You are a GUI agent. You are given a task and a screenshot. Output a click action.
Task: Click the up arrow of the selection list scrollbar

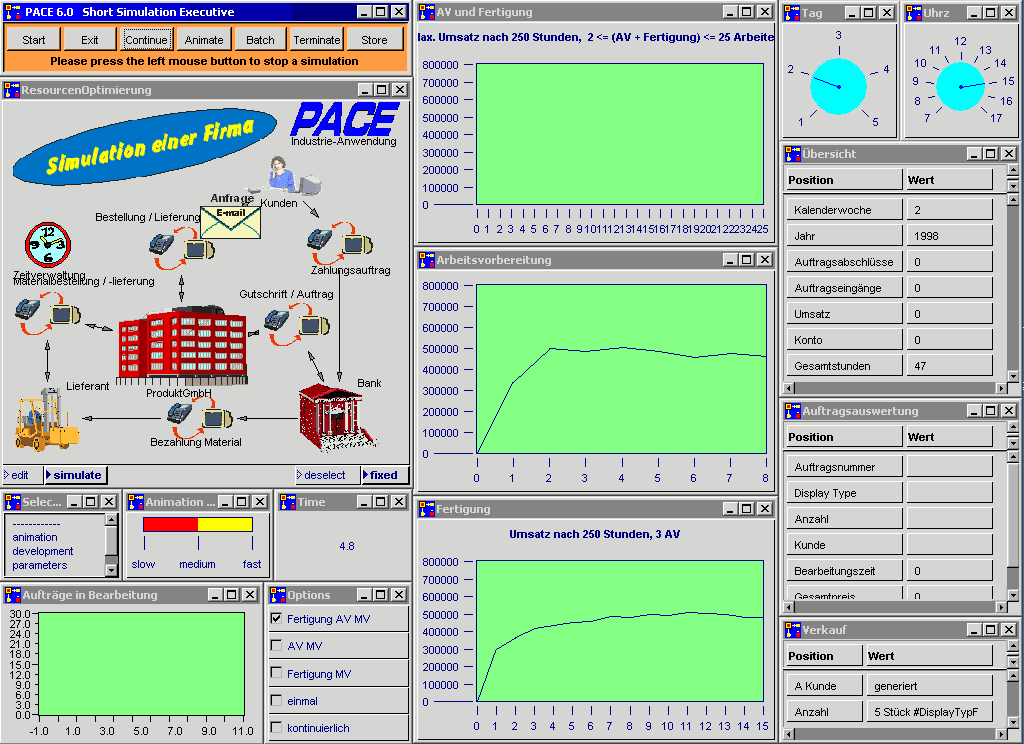(x=111, y=519)
